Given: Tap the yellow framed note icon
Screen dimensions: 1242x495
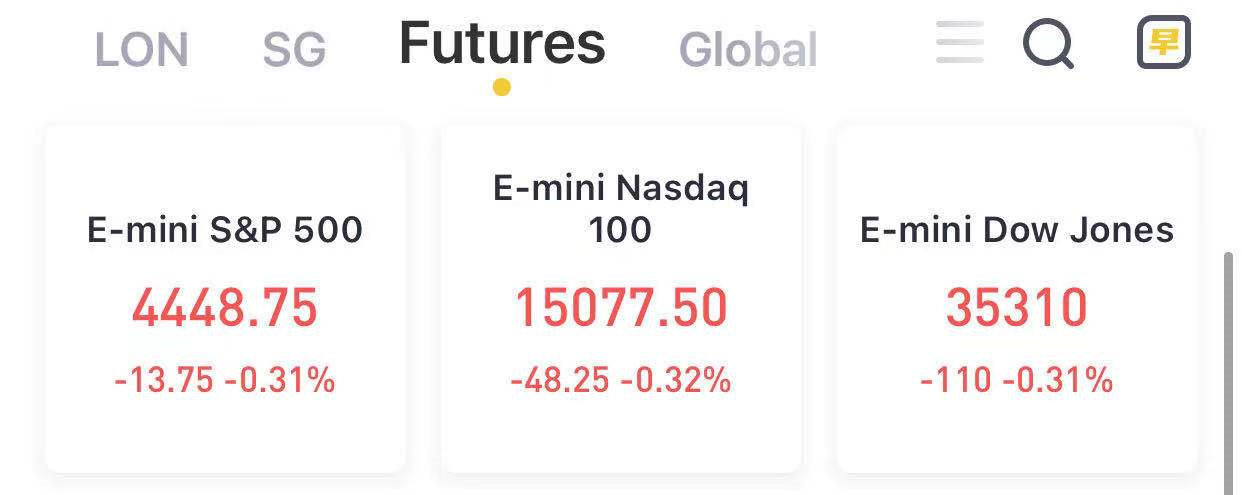Looking at the screenshot, I should point(1164,42).
